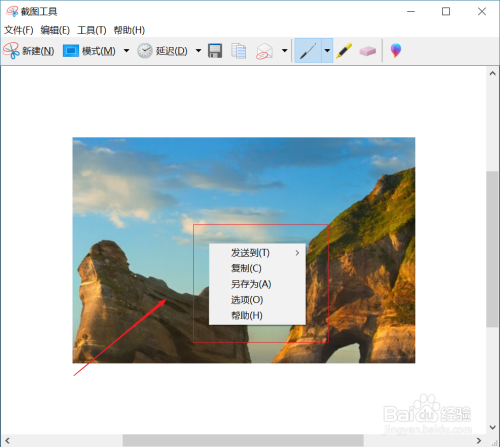This screenshot has width=500, height=447.
Task: Click the Snipping Tool title bar icon
Action: click(12, 12)
